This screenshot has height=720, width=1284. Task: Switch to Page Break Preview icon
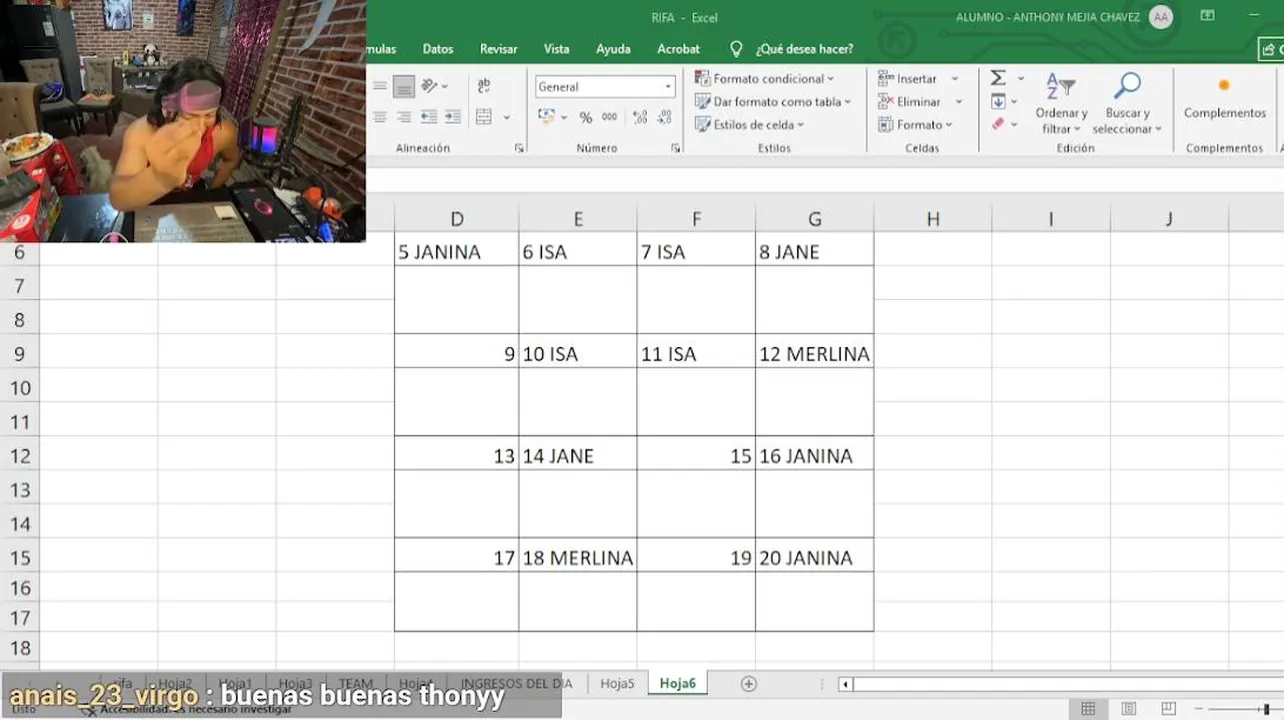(x=1170, y=709)
